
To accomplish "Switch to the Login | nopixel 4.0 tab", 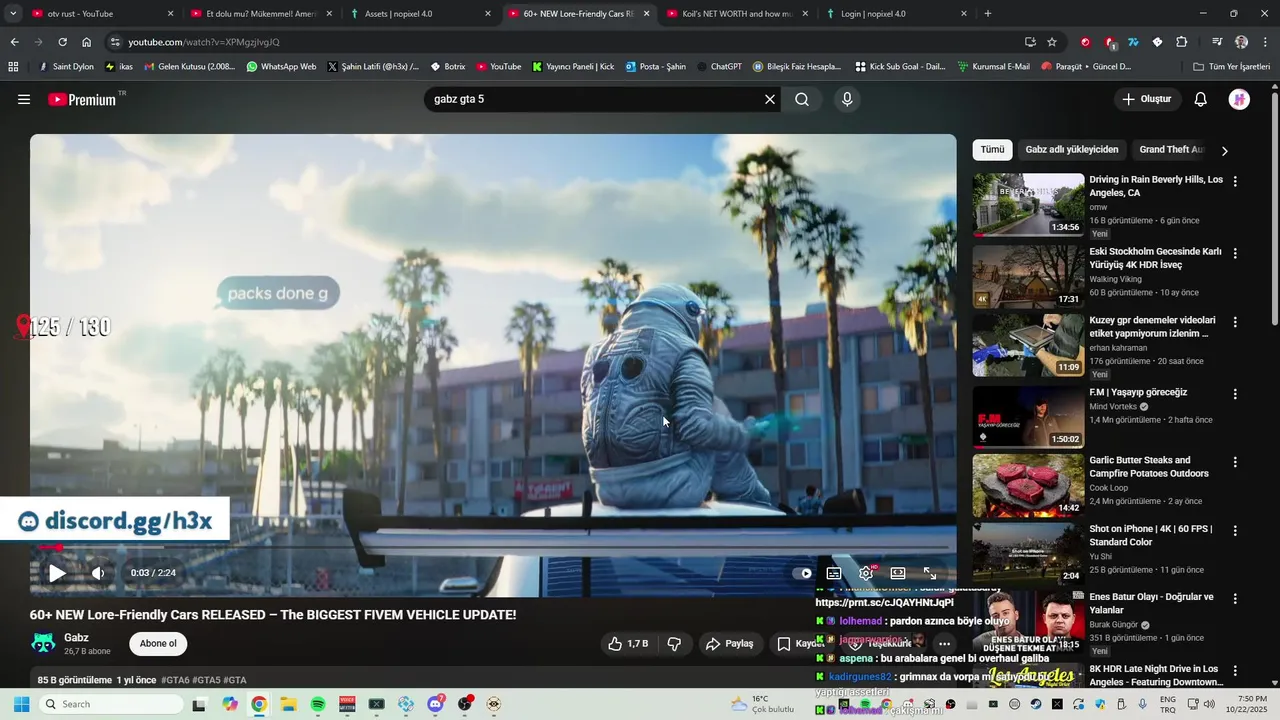I will coord(897,14).
